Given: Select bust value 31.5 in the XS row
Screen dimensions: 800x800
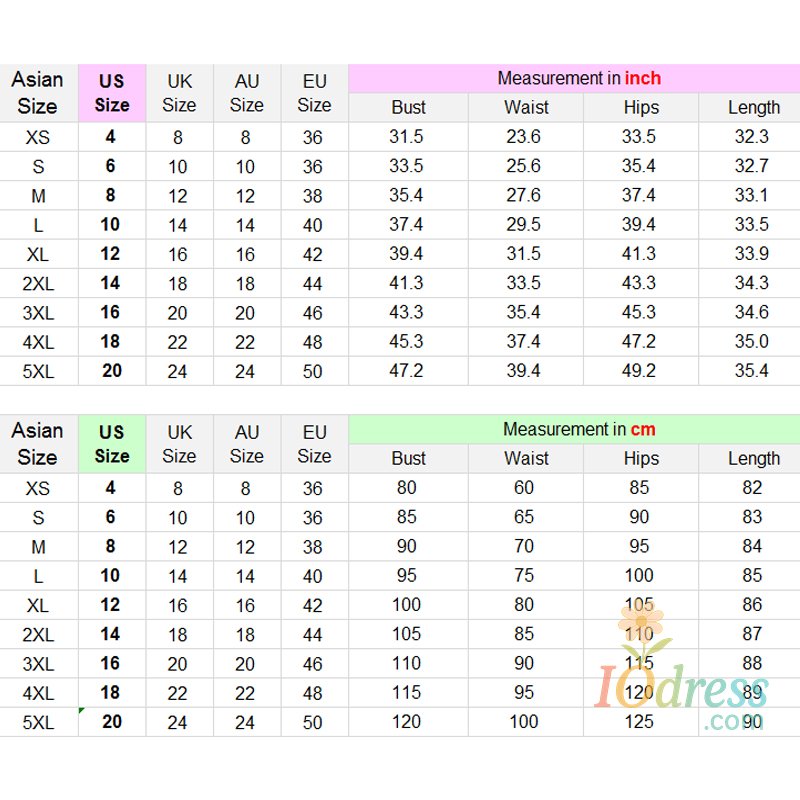Looking at the screenshot, I should 406,137.
